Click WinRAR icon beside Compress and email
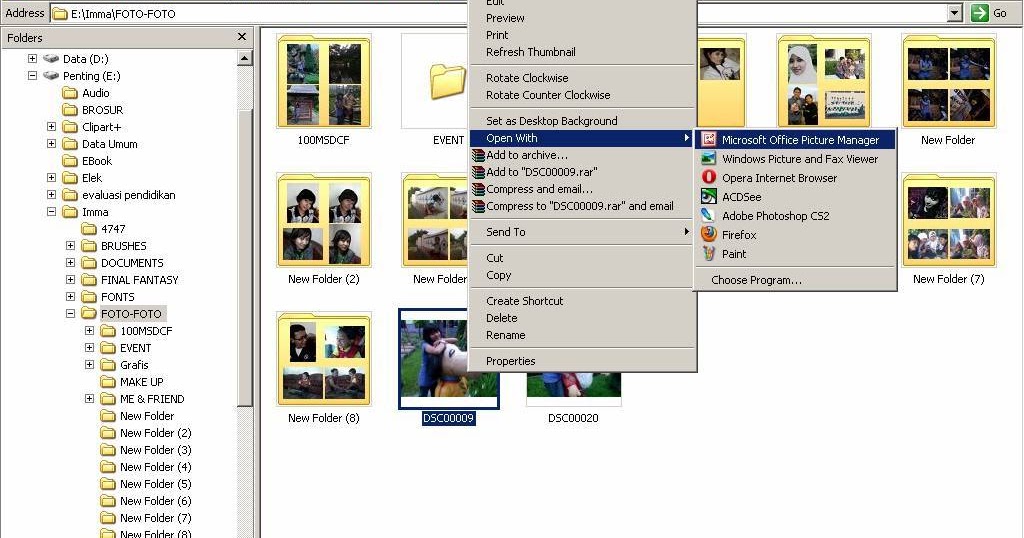 pyautogui.click(x=479, y=189)
